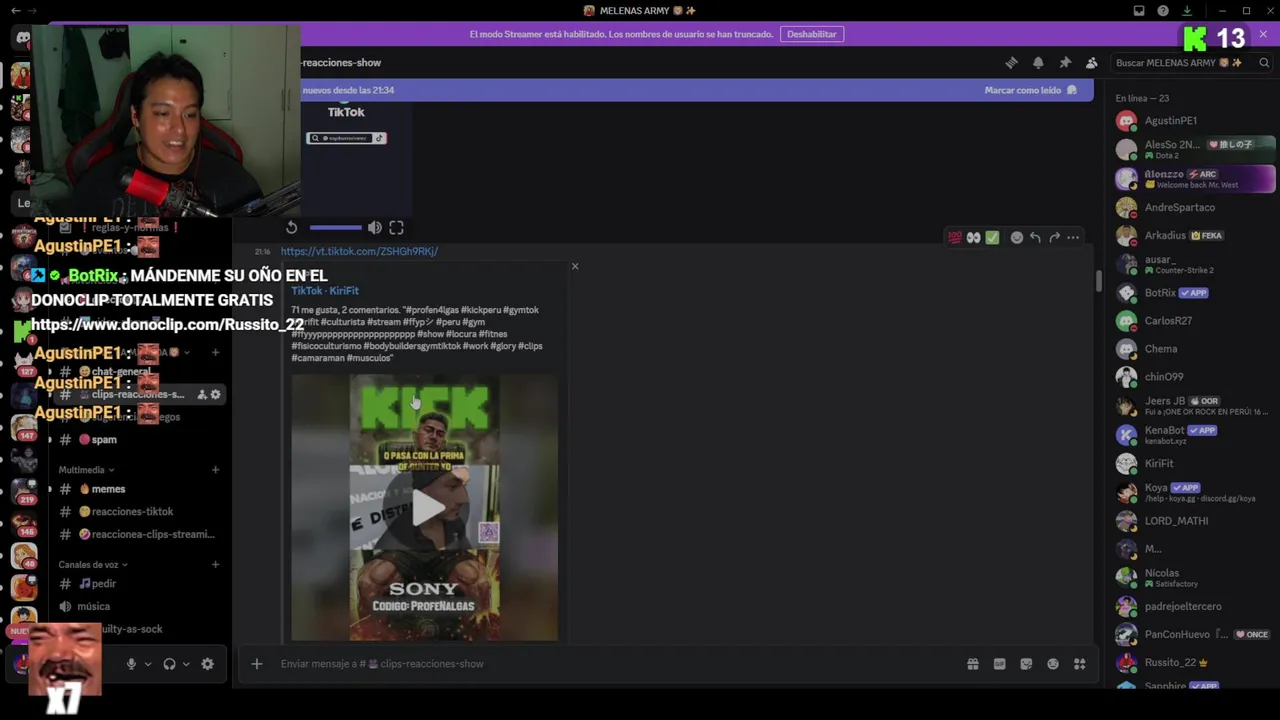Edit clips-reacciones channel gear icon
The height and width of the screenshot is (720, 1280).
tap(215, 395)
